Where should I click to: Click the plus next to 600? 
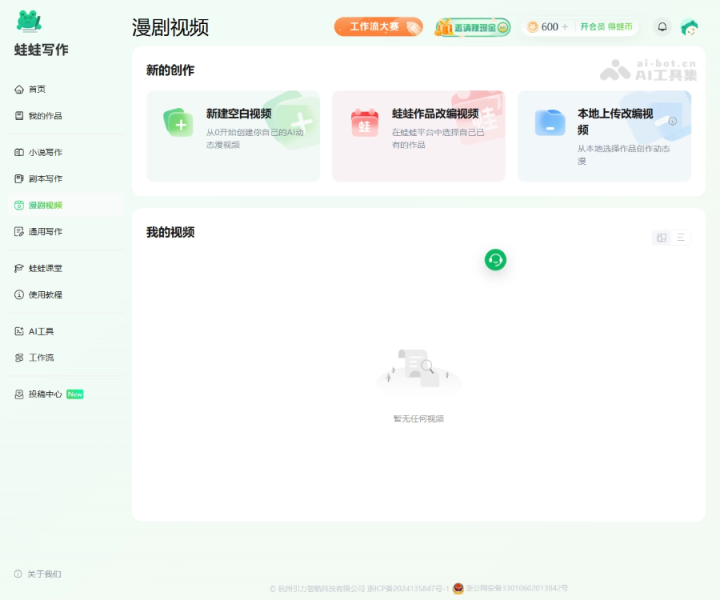pos(565,27)
